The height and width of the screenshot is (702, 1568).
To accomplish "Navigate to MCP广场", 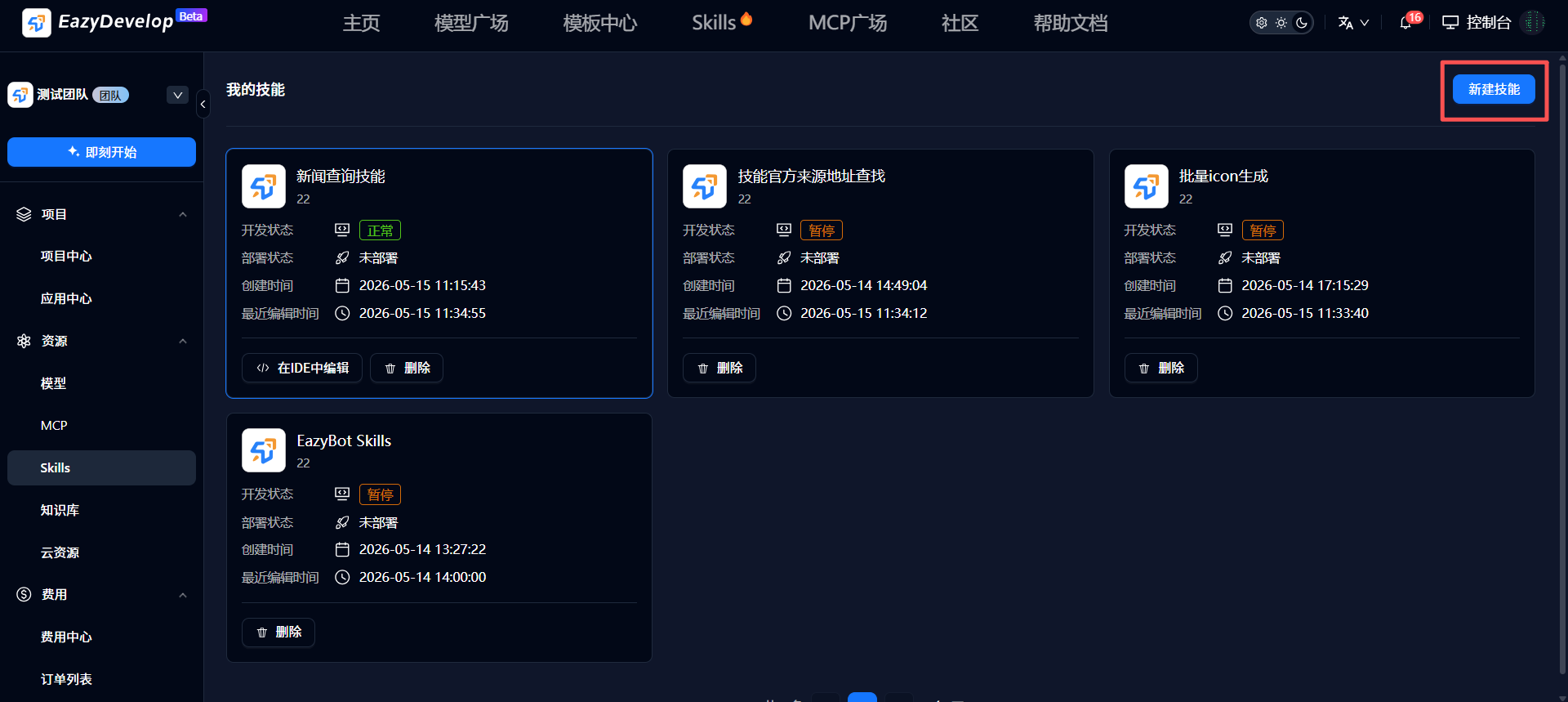I will [x=848, y=23].
